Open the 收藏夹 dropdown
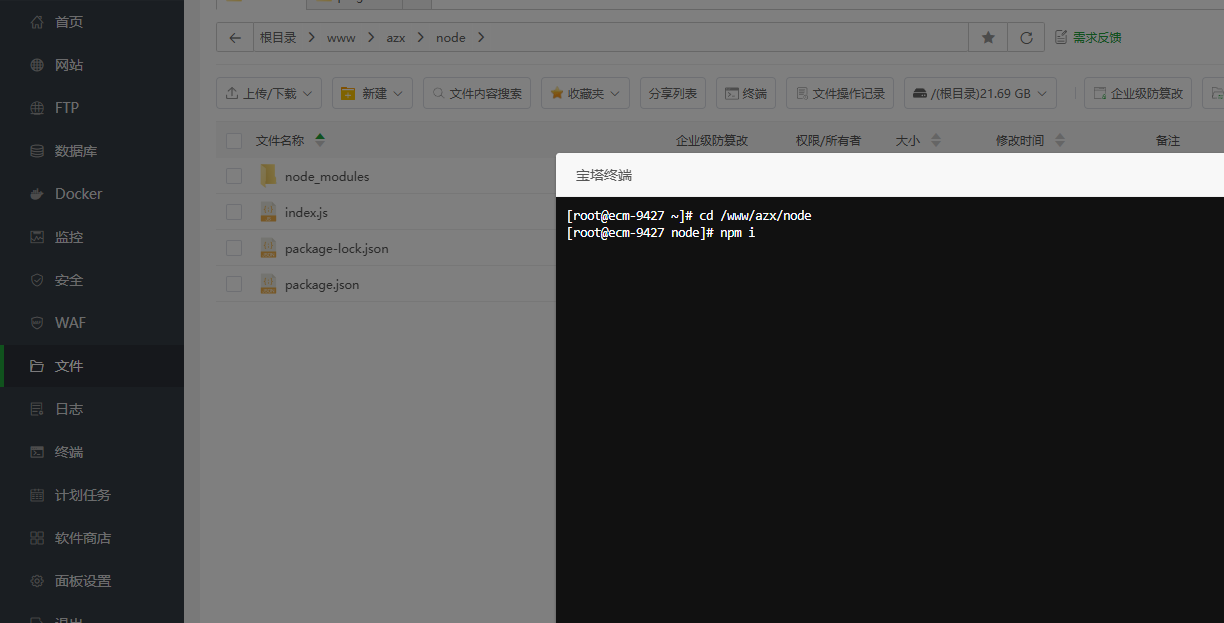 [585, 93]
